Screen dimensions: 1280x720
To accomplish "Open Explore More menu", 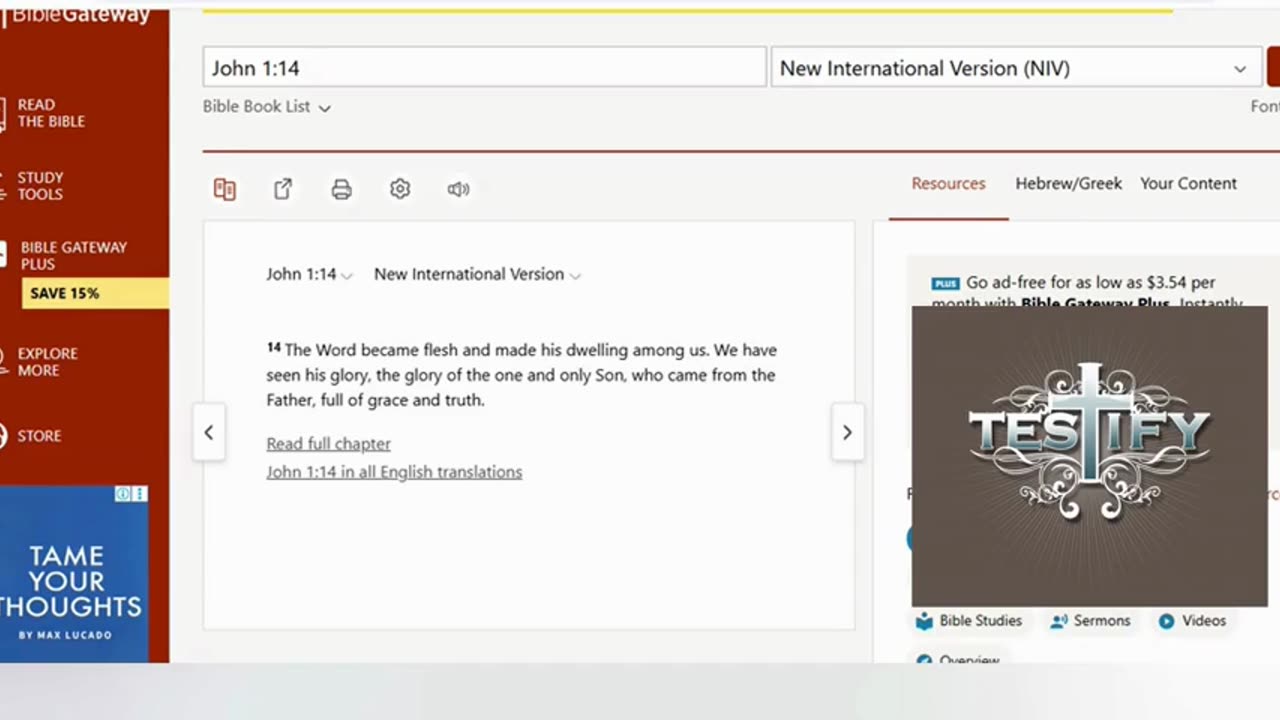I will pos(47,362).
